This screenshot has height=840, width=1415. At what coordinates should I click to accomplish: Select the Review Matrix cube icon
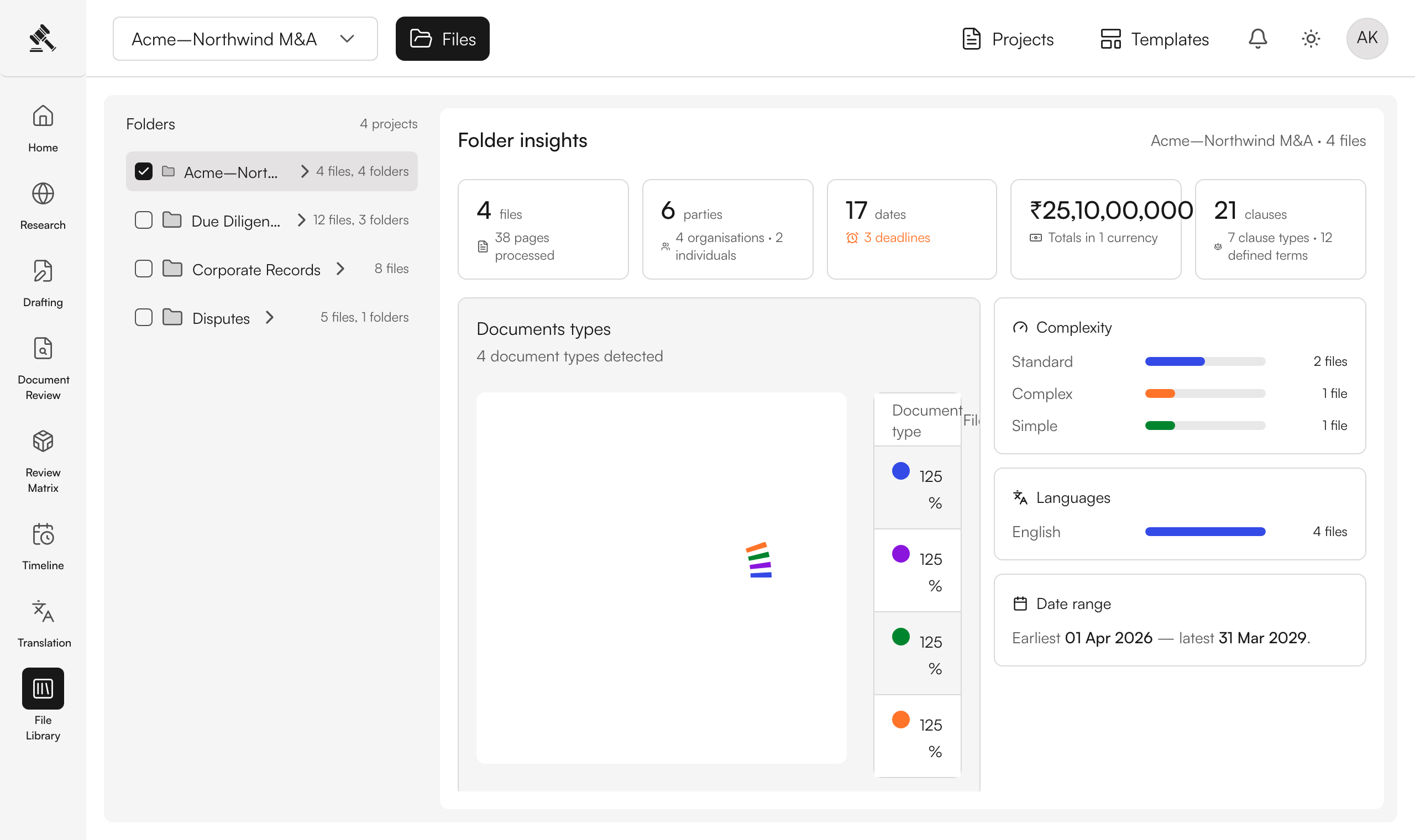tap(43, 441)
